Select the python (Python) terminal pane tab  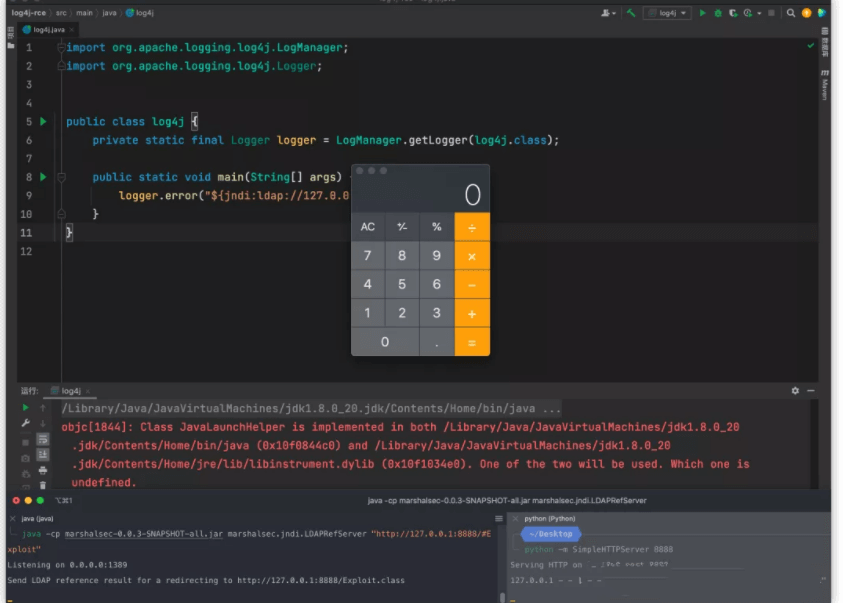pyautogui.click(x=549, y=519)
